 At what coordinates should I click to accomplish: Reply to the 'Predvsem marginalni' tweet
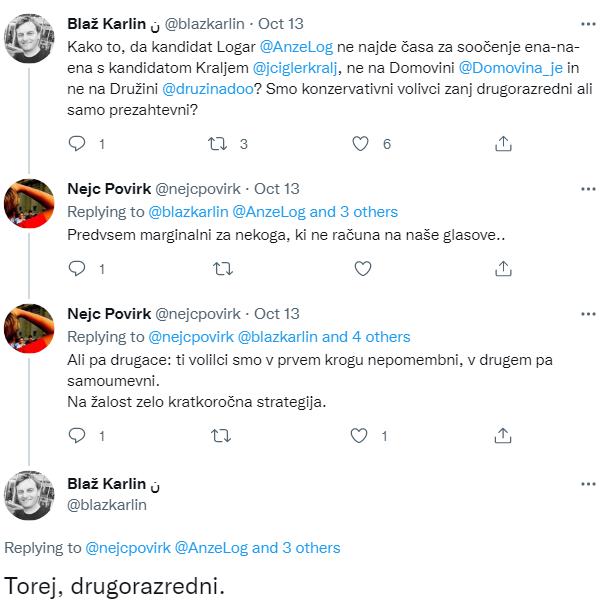click(x=77, y=268)
